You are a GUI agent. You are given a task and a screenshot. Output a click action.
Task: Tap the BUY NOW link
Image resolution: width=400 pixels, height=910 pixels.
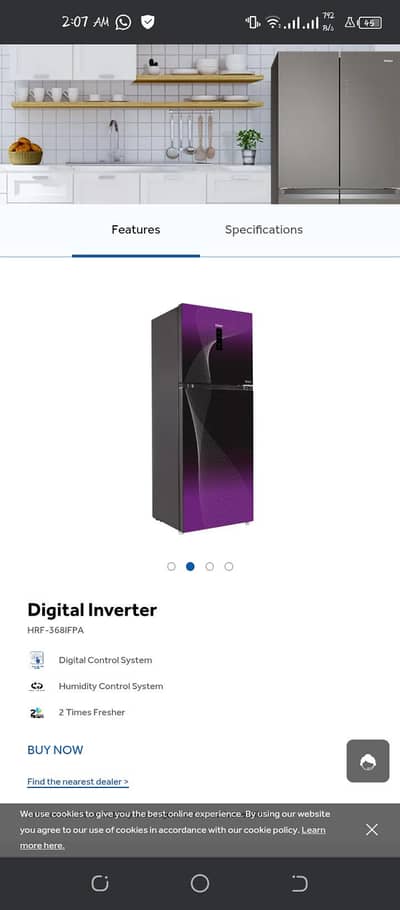click(55, 750)
